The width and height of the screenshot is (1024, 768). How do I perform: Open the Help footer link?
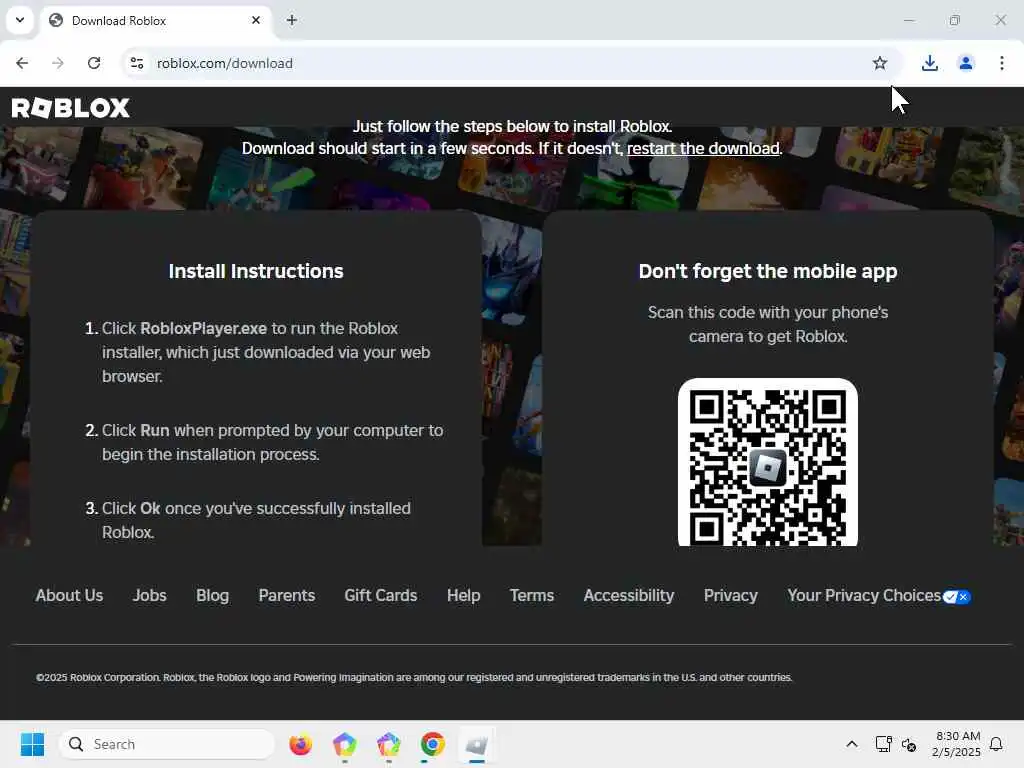[x=464, y=596]
